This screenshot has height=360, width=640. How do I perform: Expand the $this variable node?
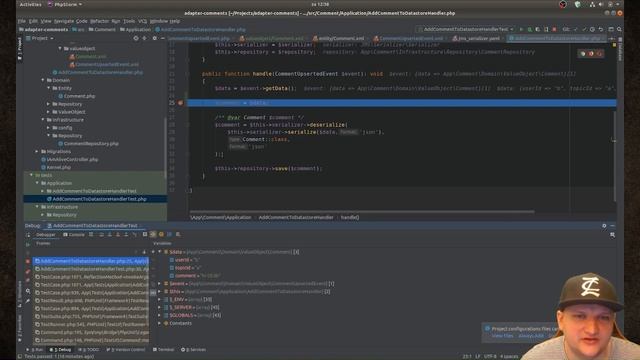click(x=160, y=291)
